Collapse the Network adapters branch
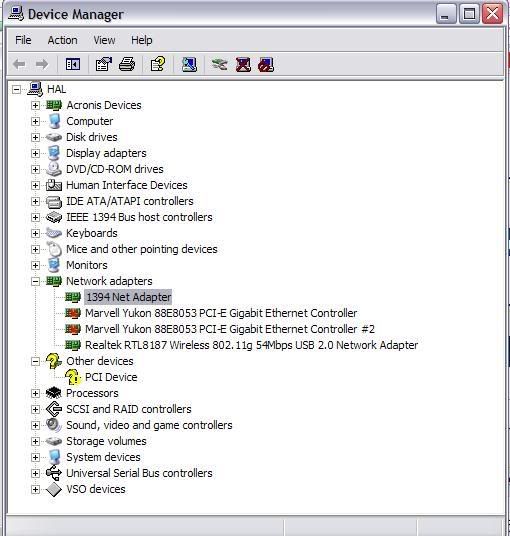 point(35,281)
